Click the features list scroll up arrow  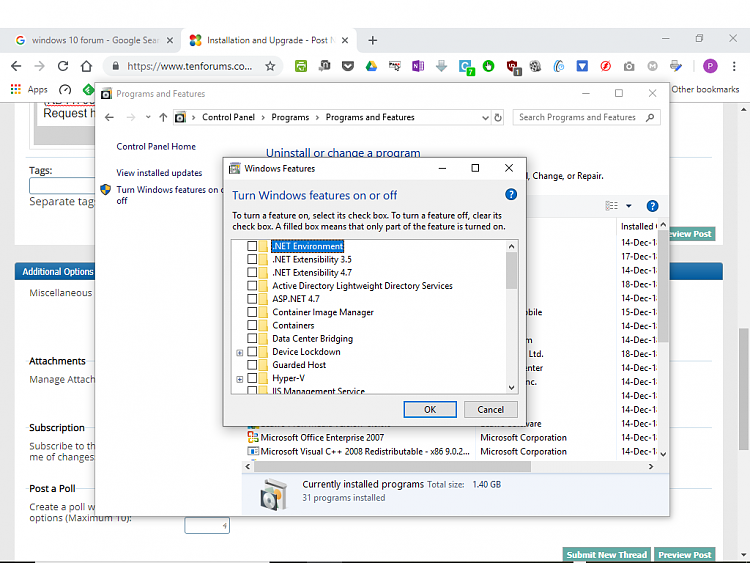(511, 246)
